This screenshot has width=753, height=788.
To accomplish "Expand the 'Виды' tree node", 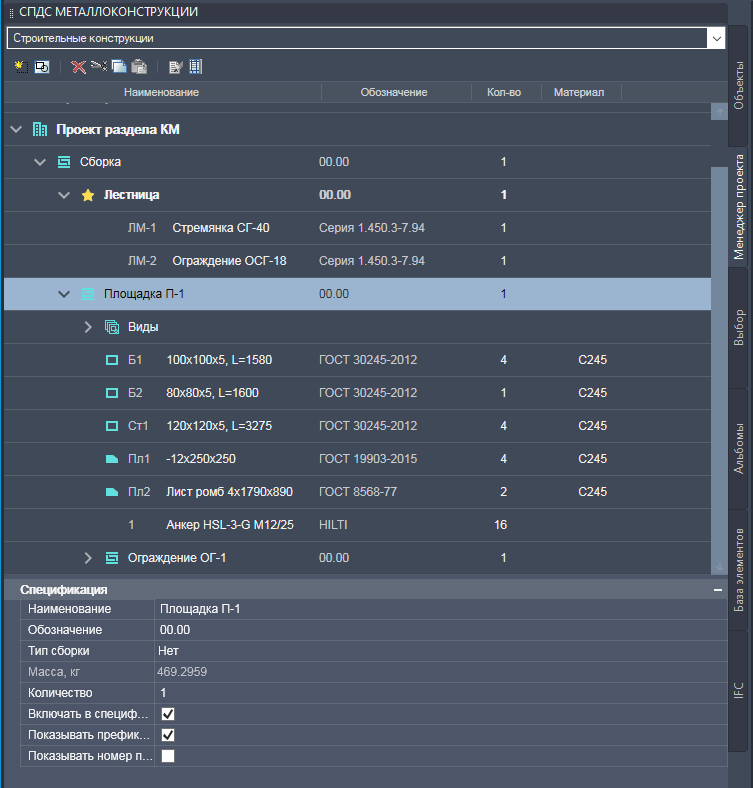I will click(87, 327).
